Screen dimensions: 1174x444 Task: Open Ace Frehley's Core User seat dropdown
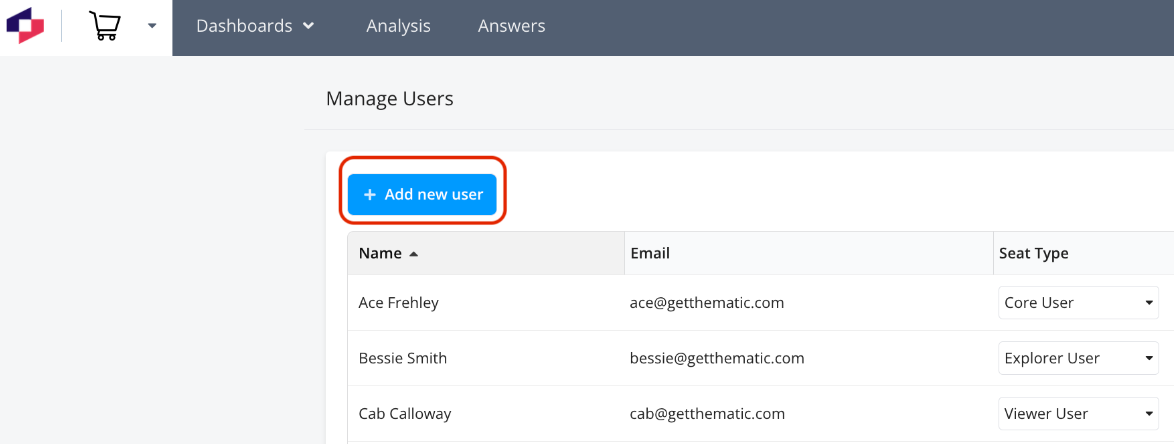click(1078, 302)
